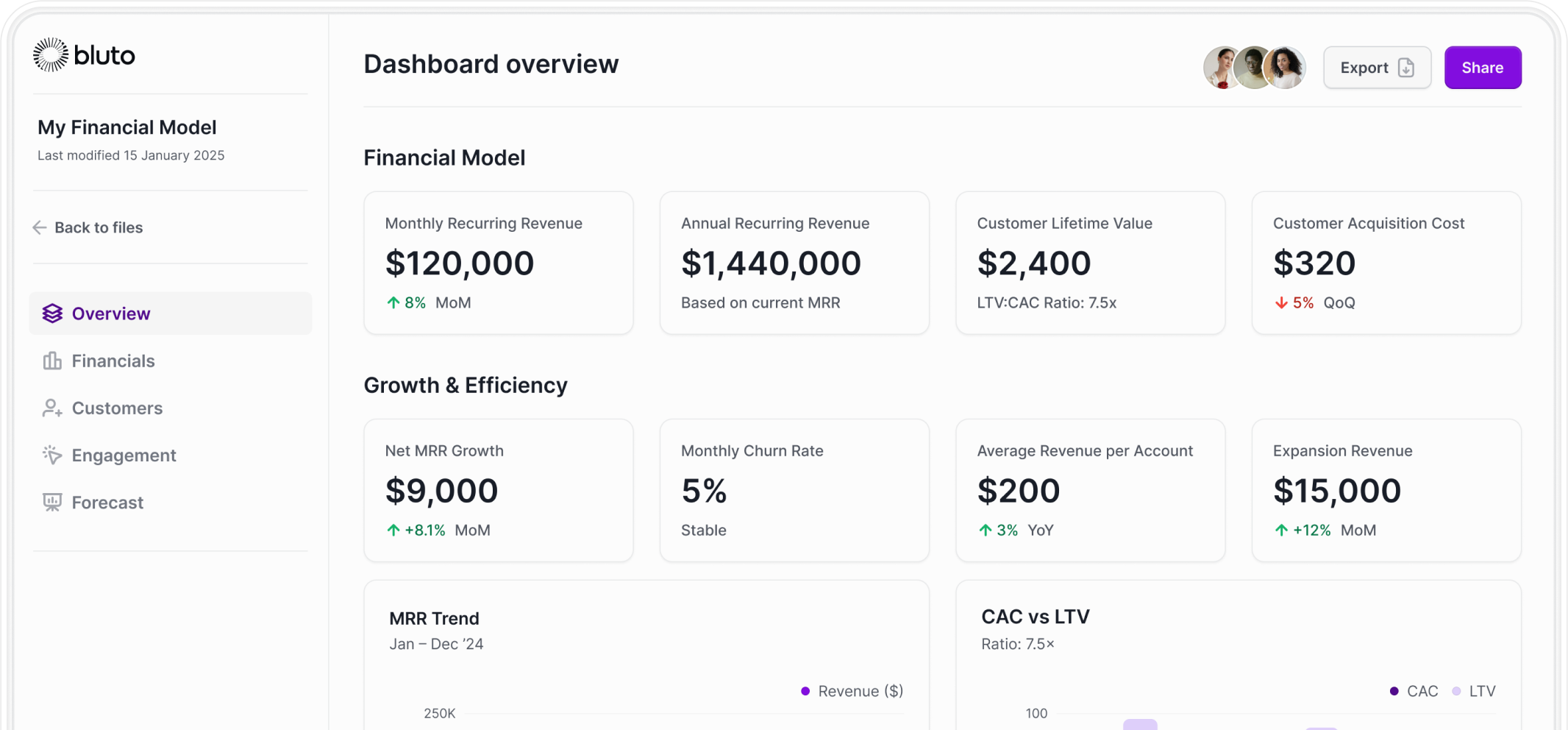Click the bluto sunburst logo icon

coord(51,55)
